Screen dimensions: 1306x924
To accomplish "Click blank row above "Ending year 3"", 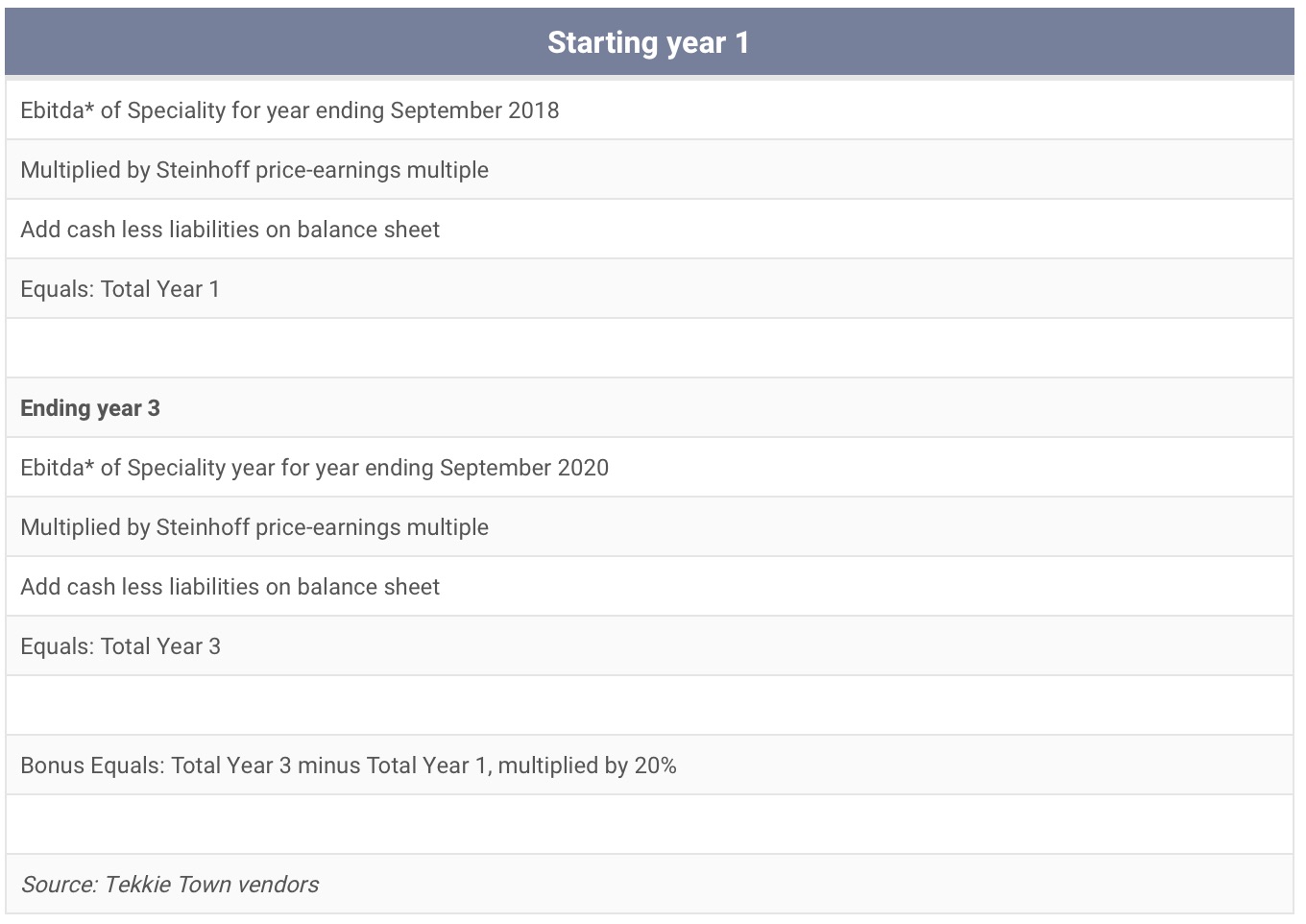I will (648, 348).
